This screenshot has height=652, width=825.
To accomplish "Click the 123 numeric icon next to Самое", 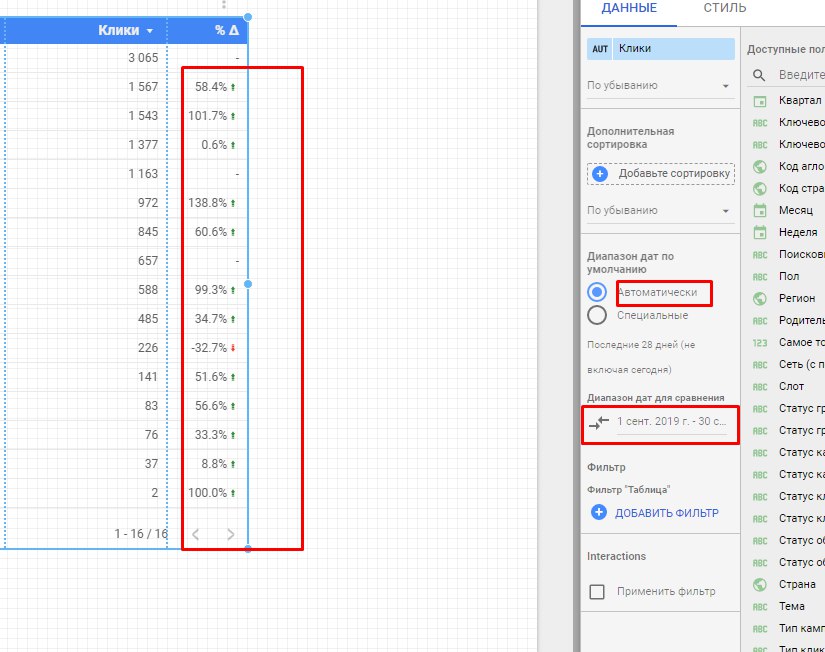I will coord(760,343).
